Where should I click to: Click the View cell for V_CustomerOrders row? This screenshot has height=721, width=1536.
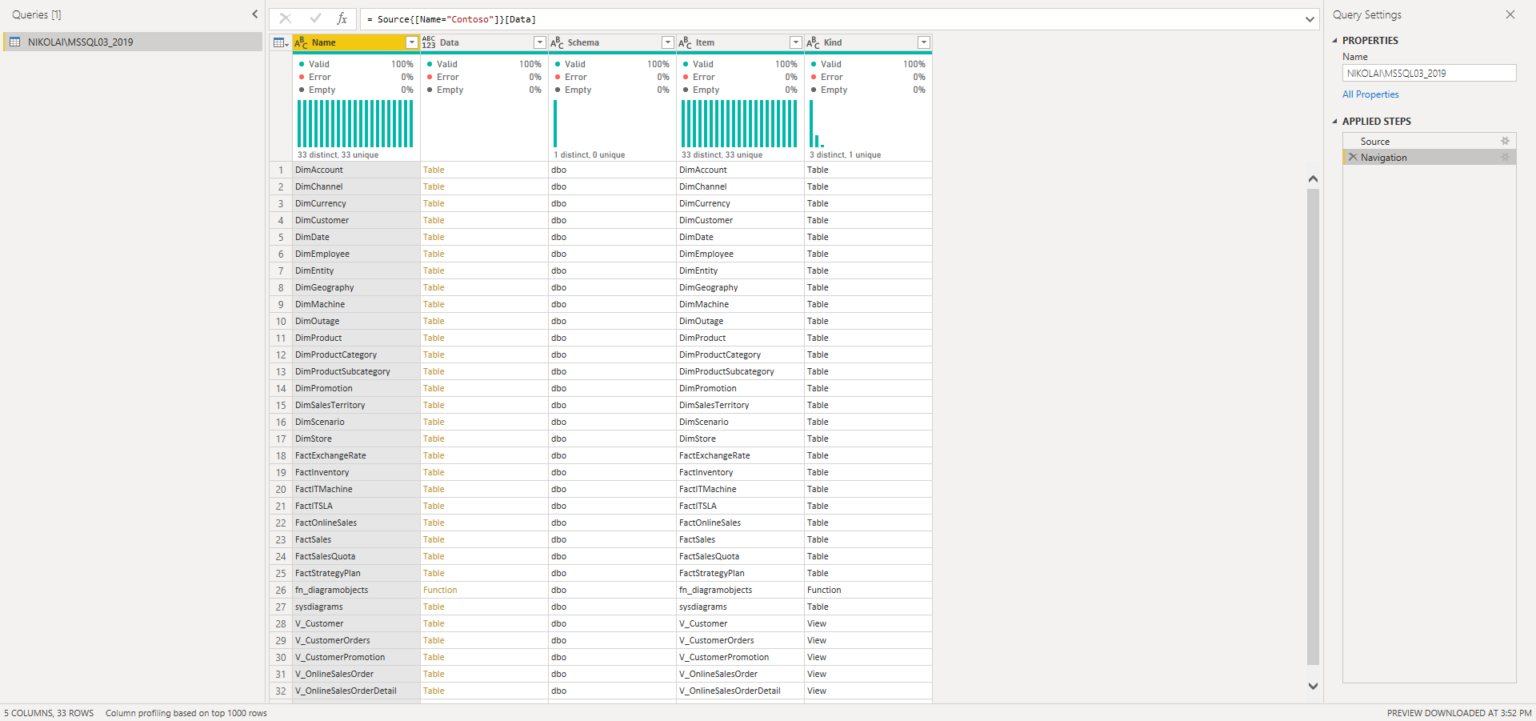(x=868, y=640)
